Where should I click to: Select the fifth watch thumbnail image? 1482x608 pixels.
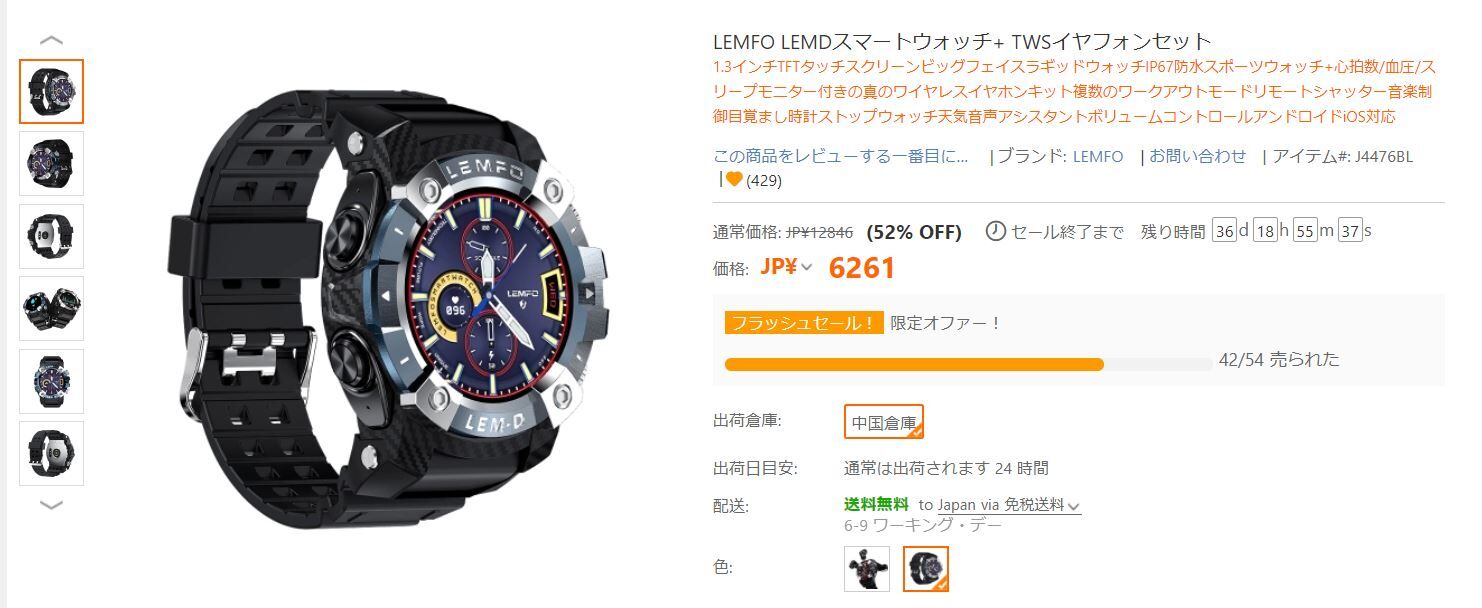click(51, 381)
